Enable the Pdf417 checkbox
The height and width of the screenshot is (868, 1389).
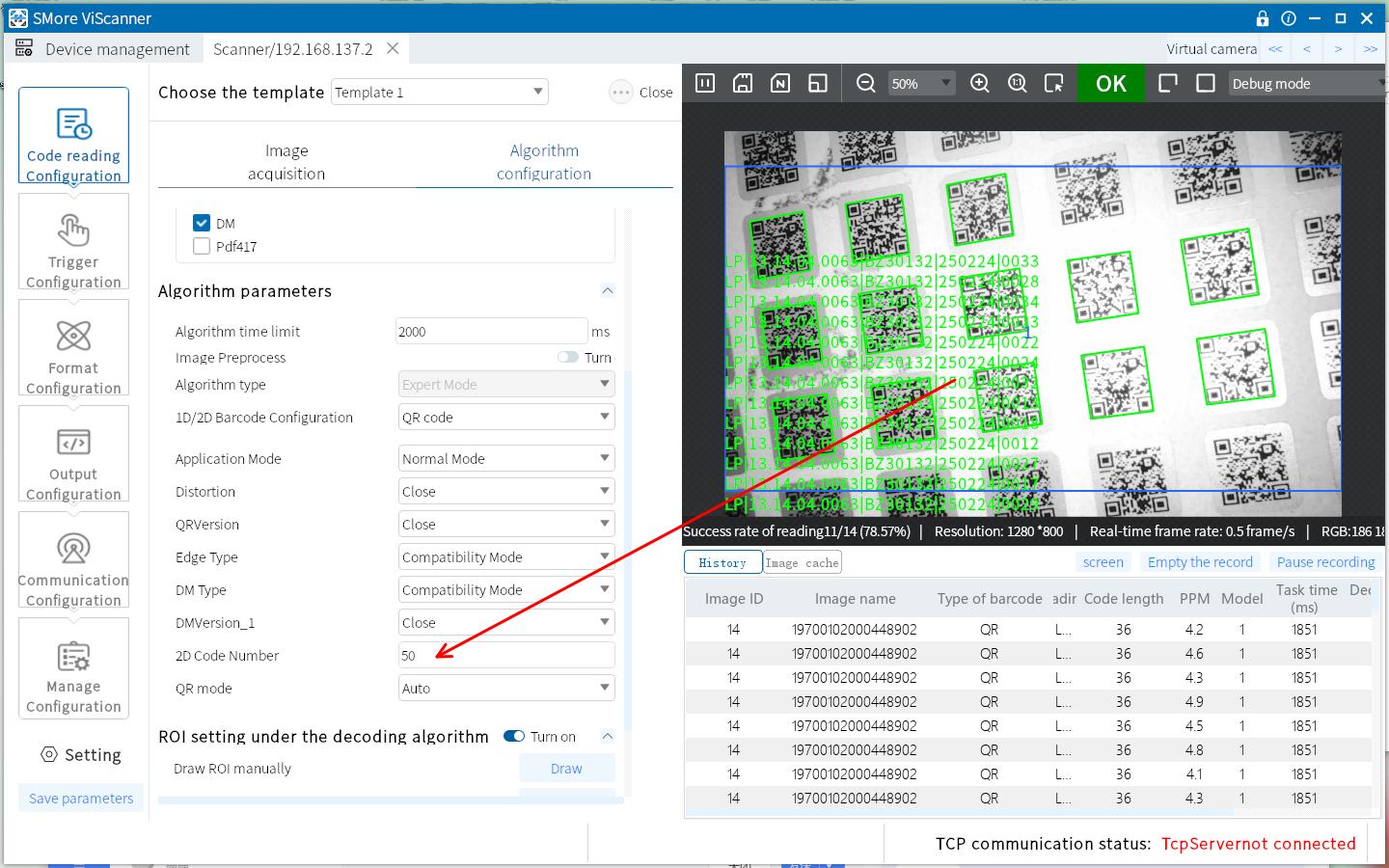pos(202,246)
